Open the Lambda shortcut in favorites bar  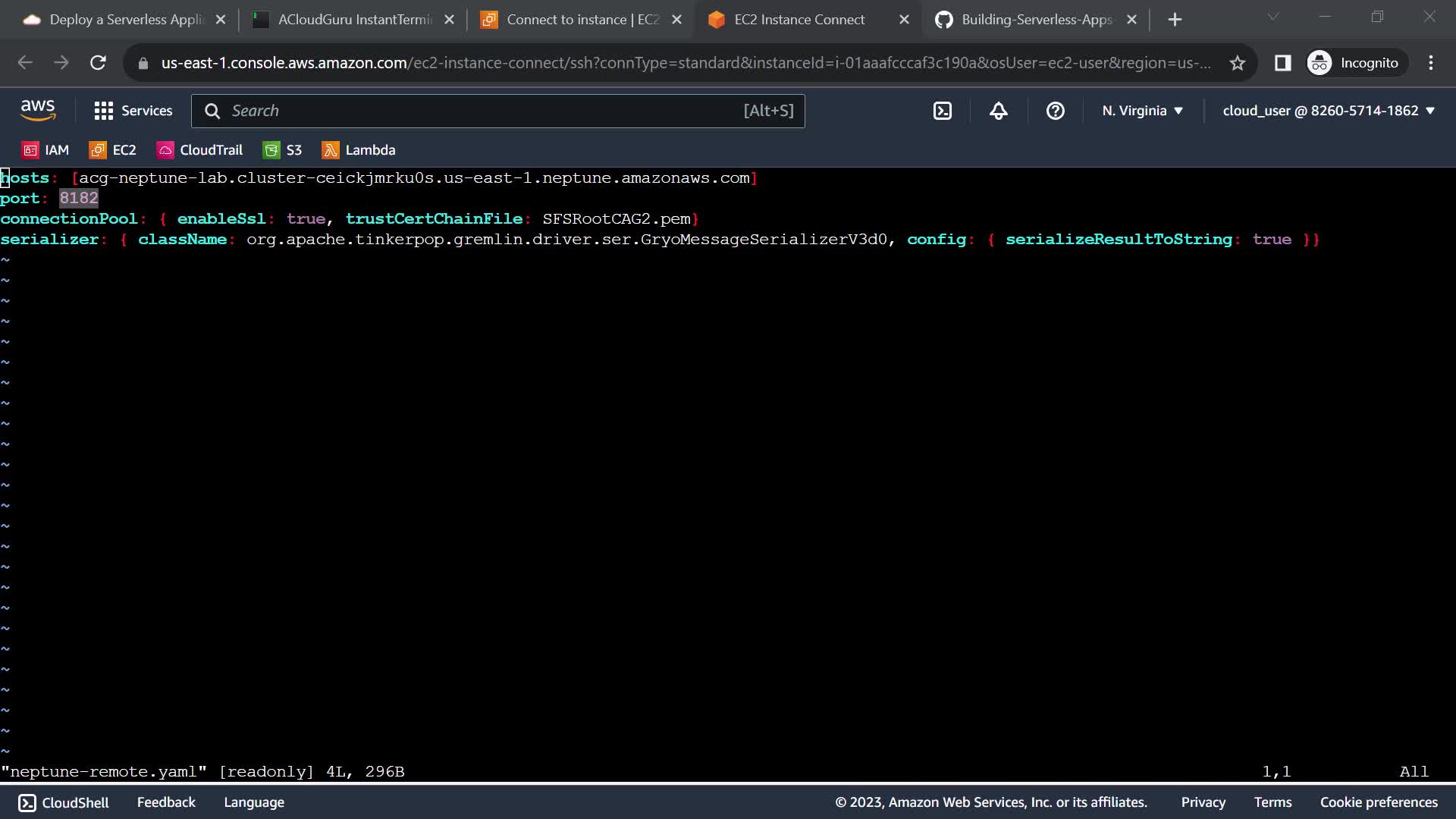359,150
